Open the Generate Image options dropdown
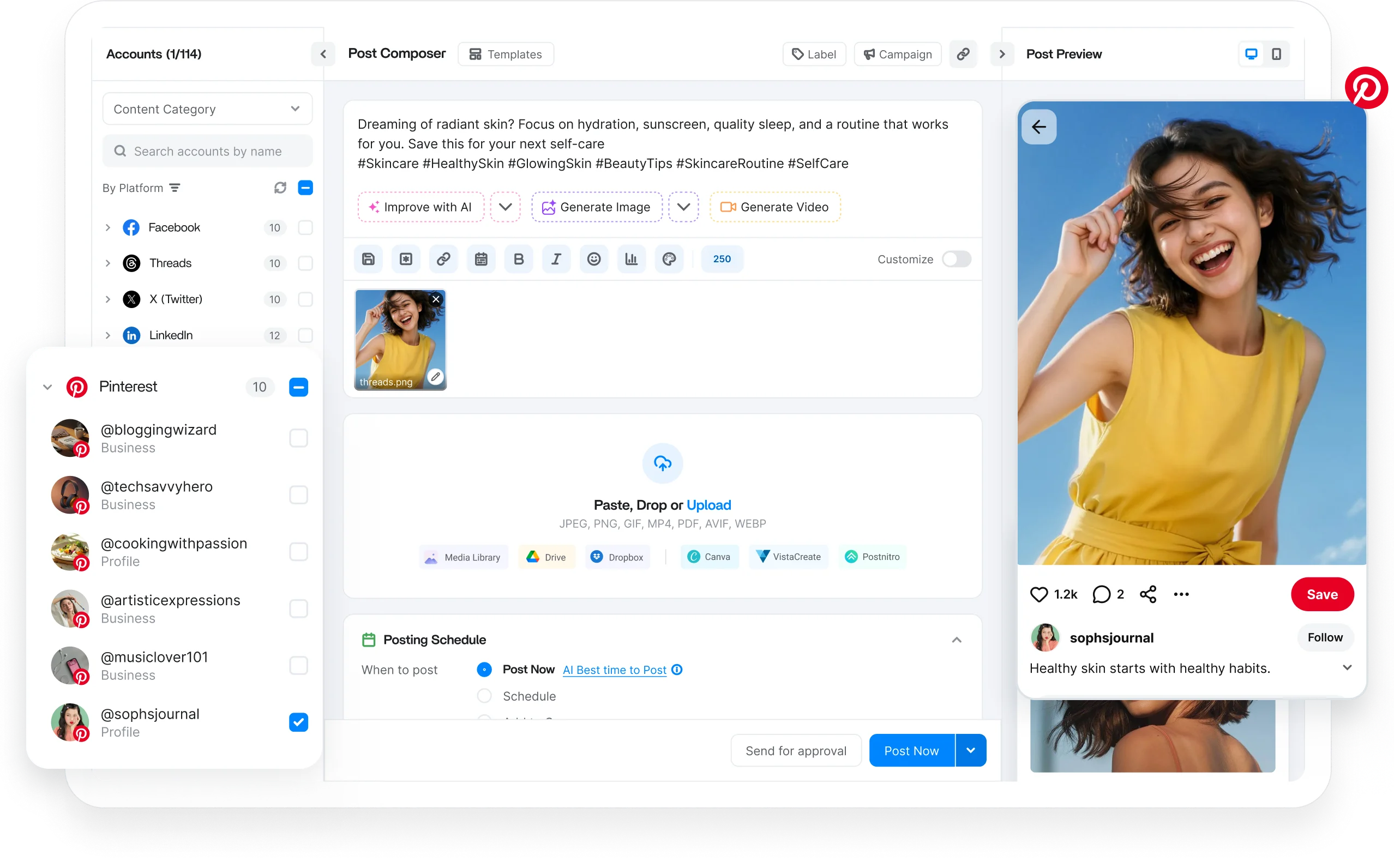This screenshot has width=1394, height=868. (x=683, y=207)
